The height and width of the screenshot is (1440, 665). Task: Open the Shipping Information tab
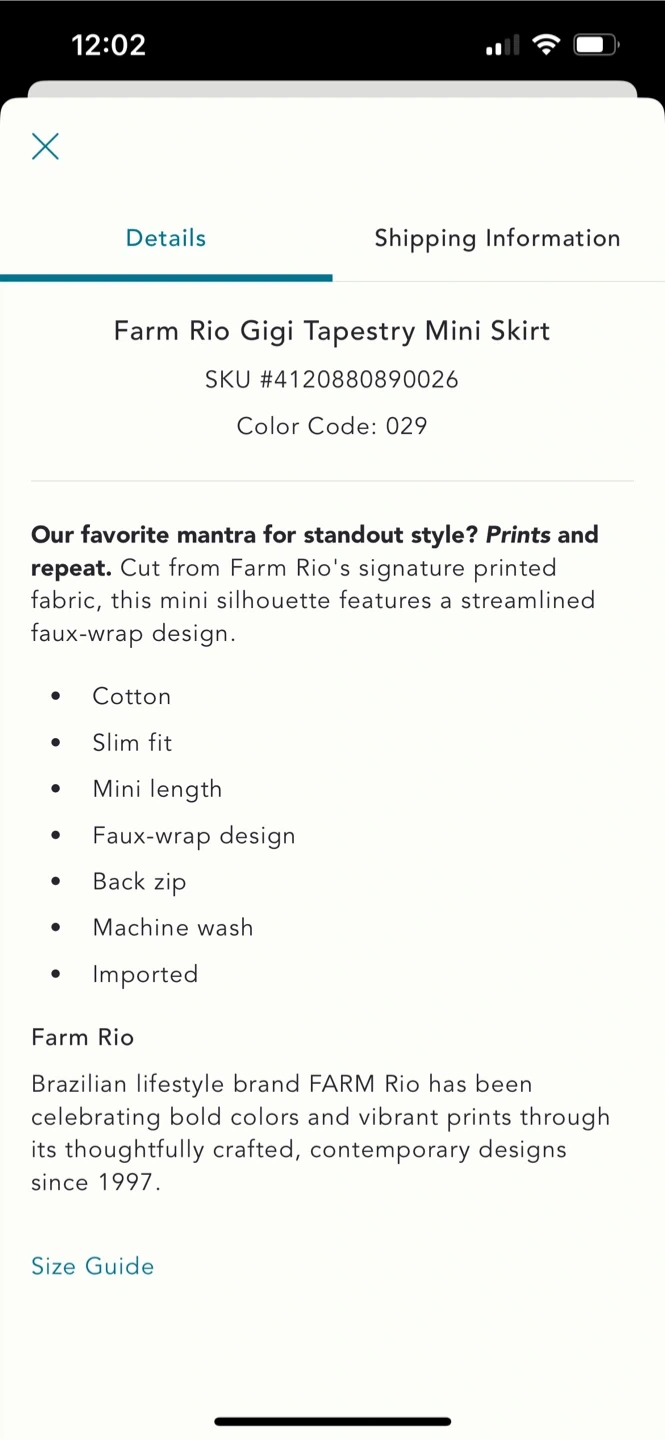(x=497, y=238)
